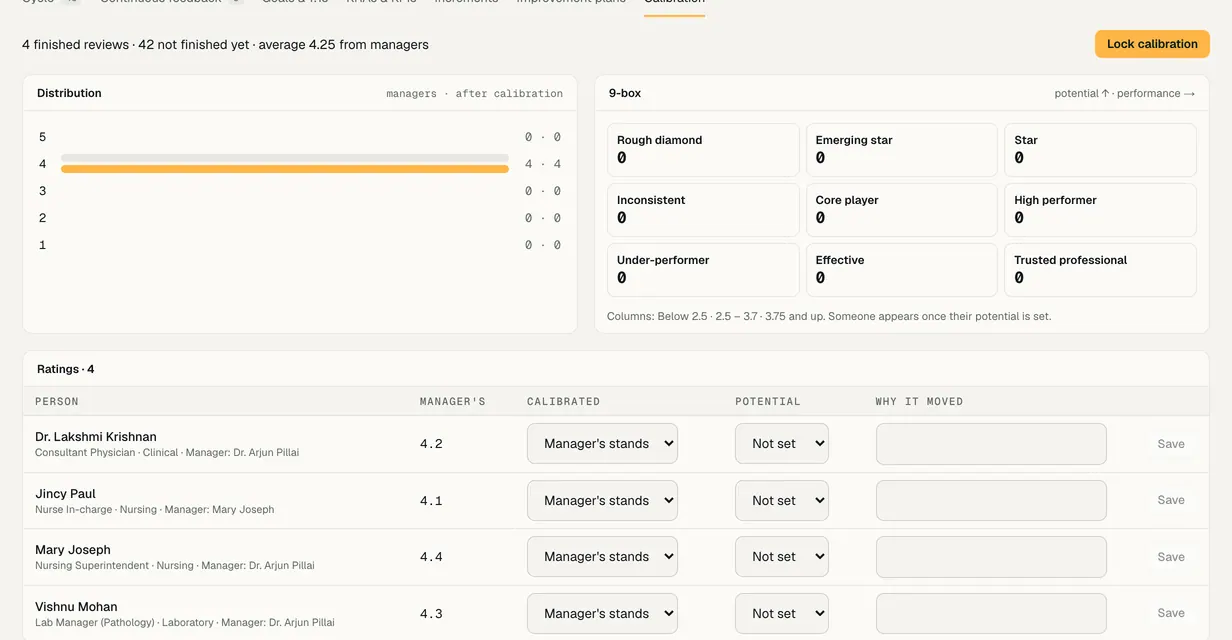Image resolution: width=1232 pixels, height=640 pixels.
Task: Focus 'Why it moved' field for Mary Joseph
Action: click(x=991, y=557)
